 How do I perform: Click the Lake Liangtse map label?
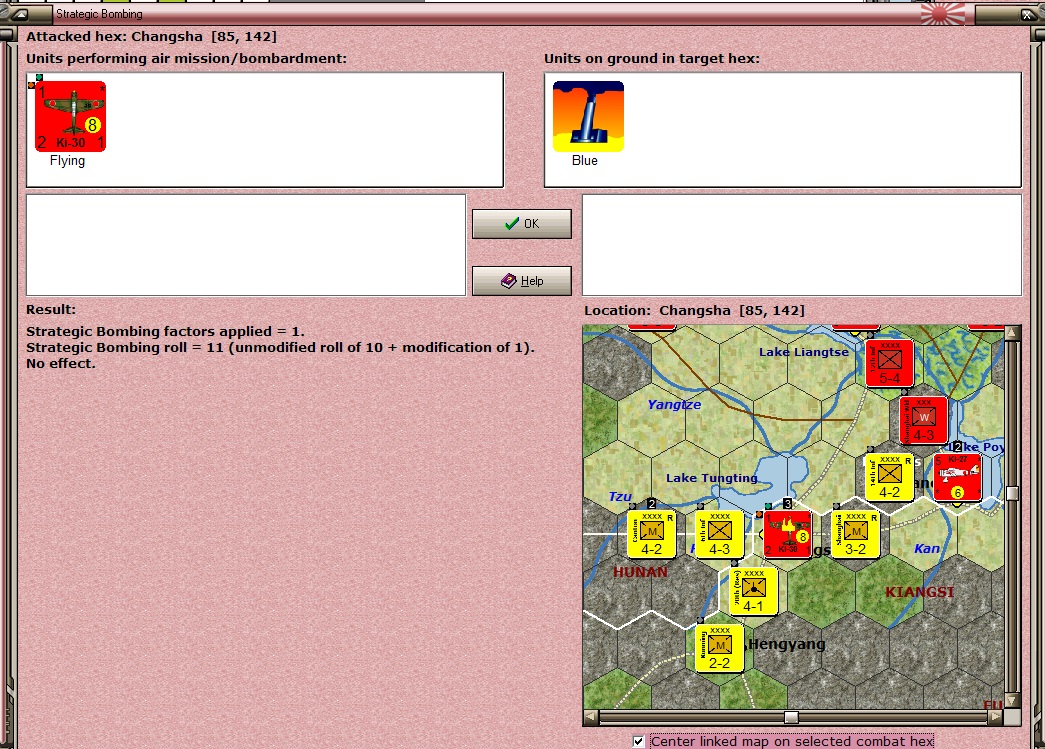[x=804, y=352]
